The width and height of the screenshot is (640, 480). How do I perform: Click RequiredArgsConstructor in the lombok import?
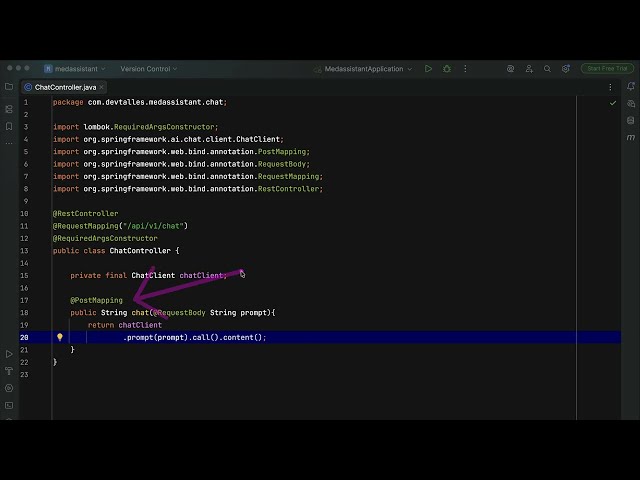click(x=164, y=127)
